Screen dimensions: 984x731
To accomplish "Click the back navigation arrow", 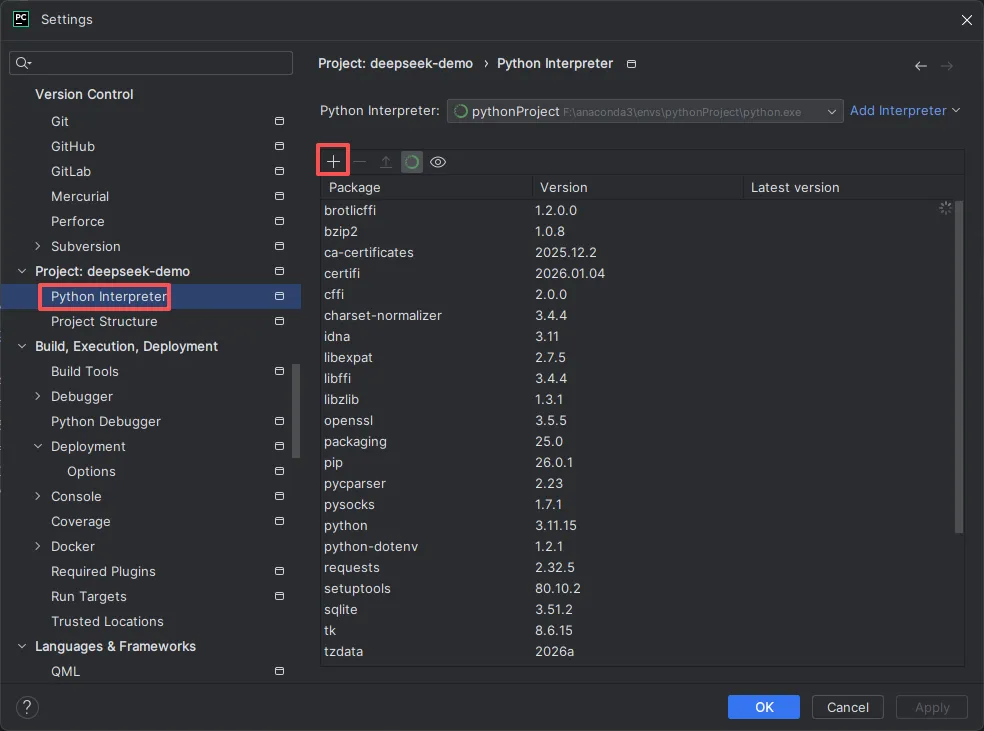I will [921, 66].
